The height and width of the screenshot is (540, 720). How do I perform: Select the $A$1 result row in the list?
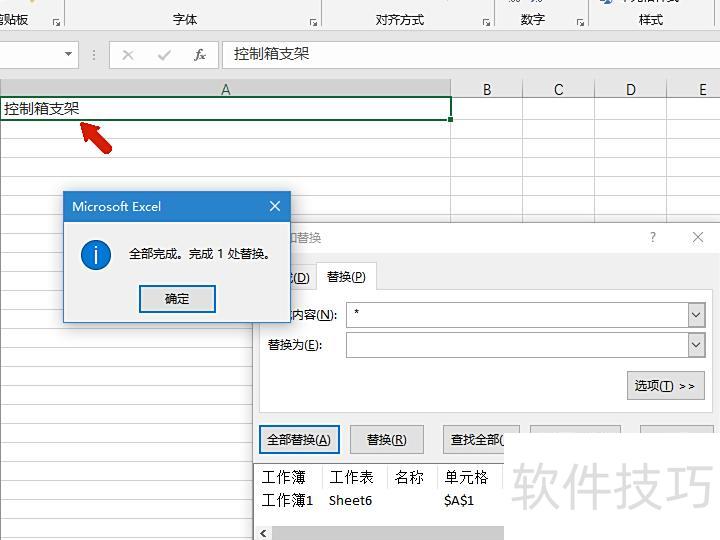click(x=380, y=500)
